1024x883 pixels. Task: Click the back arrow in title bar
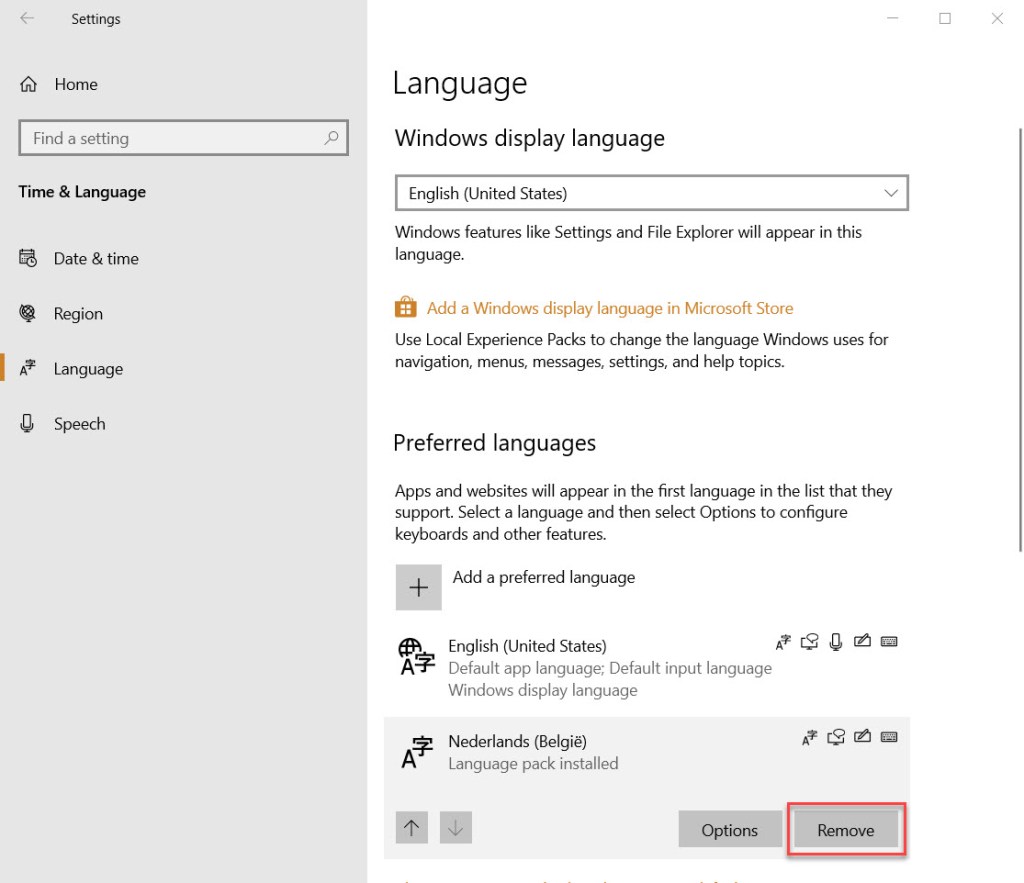(x=27, y=18)
